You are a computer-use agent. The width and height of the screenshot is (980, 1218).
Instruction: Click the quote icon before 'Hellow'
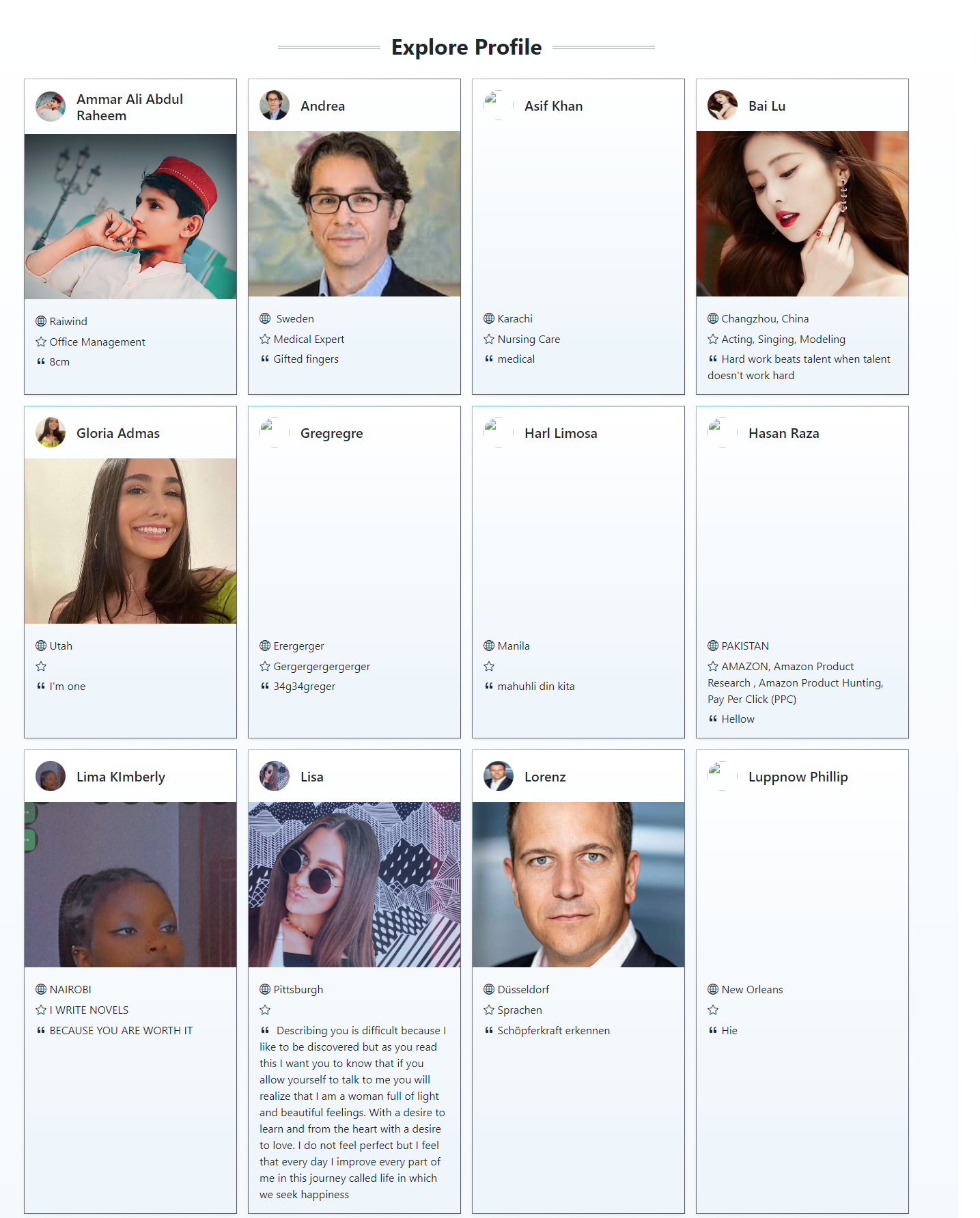(x=713, y=719)
